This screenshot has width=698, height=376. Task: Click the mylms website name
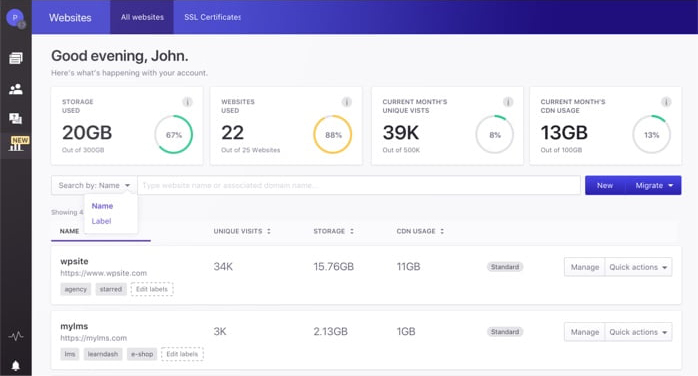pos(74,326)
